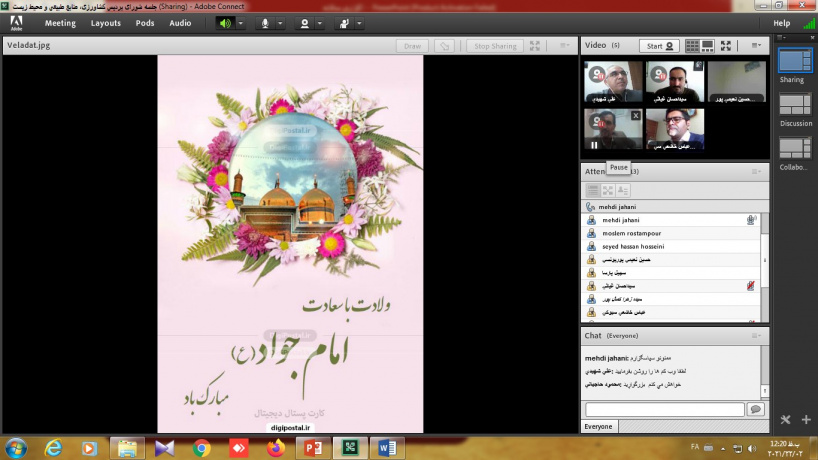818x460 pixels.
Task: Switch Video pod to grid view
Action: click(692, 46)
